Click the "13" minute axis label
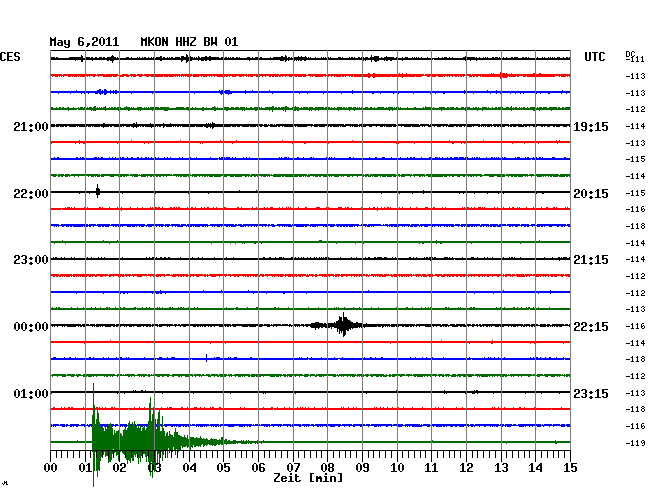The width and height of the screenshot is (650, 494). [501, 468]
